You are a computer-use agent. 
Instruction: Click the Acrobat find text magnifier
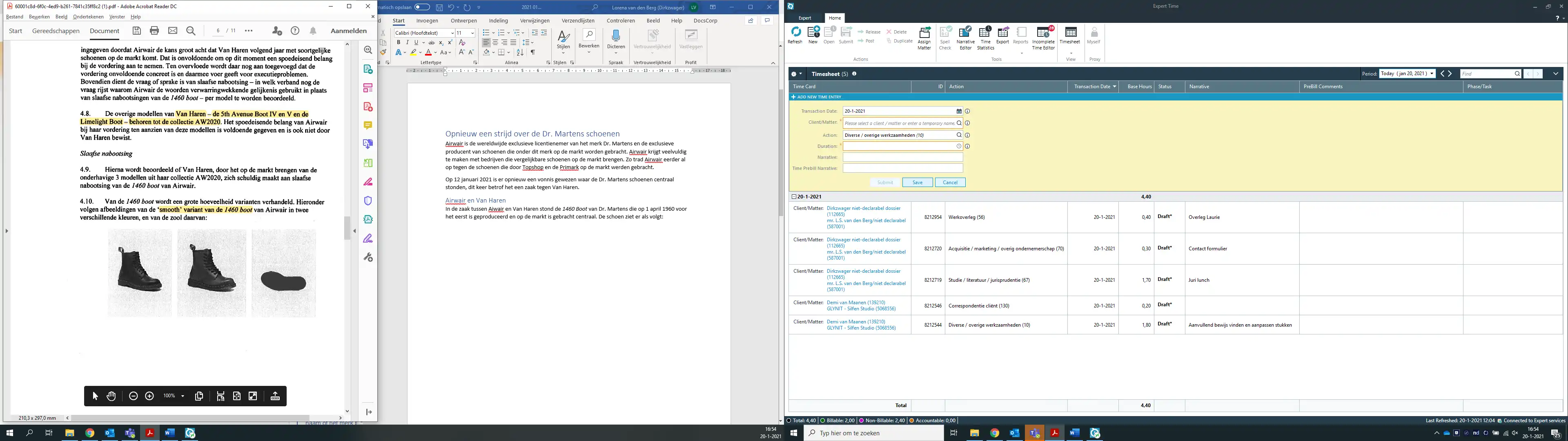(191, 31)
